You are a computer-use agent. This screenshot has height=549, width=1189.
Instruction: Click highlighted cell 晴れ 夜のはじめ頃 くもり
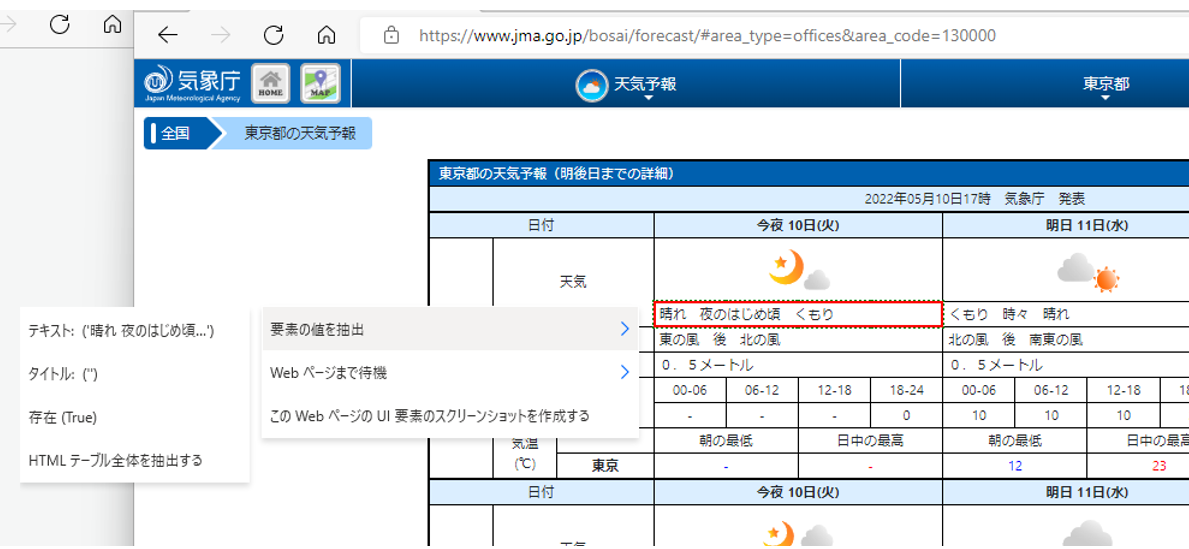[798, 314]
